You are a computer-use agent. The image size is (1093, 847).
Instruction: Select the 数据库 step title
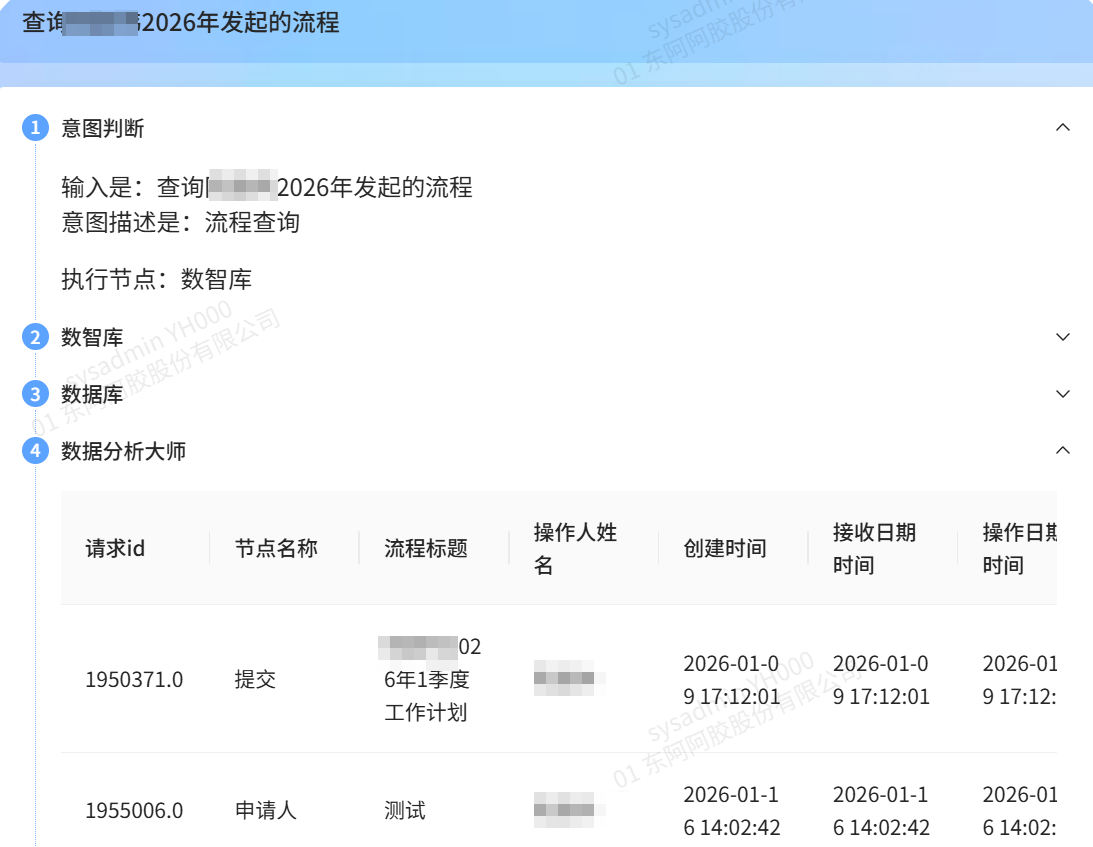[x=92, y=395]
